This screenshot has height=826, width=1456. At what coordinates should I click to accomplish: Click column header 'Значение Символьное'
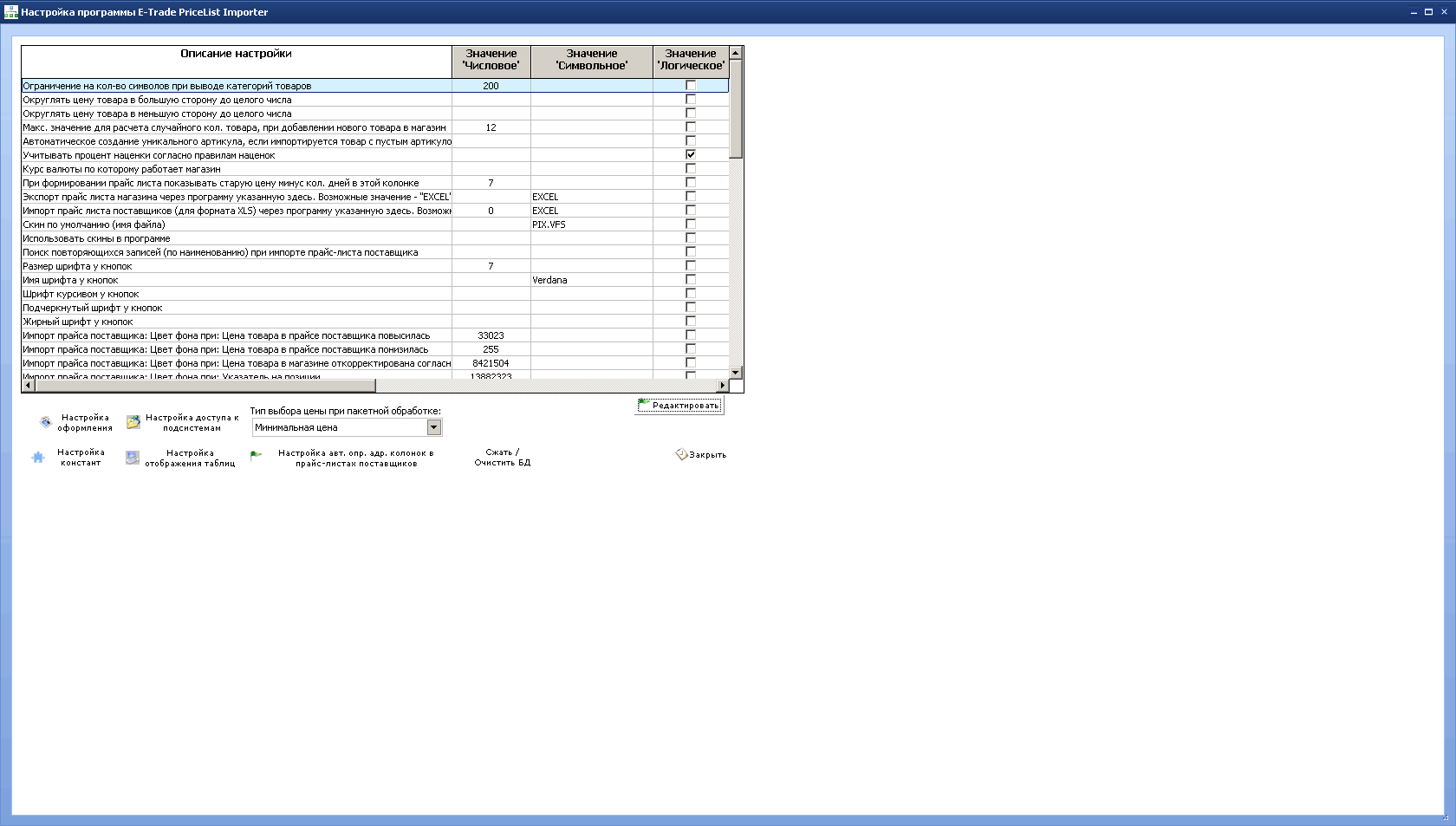click(x=592, y=62)
